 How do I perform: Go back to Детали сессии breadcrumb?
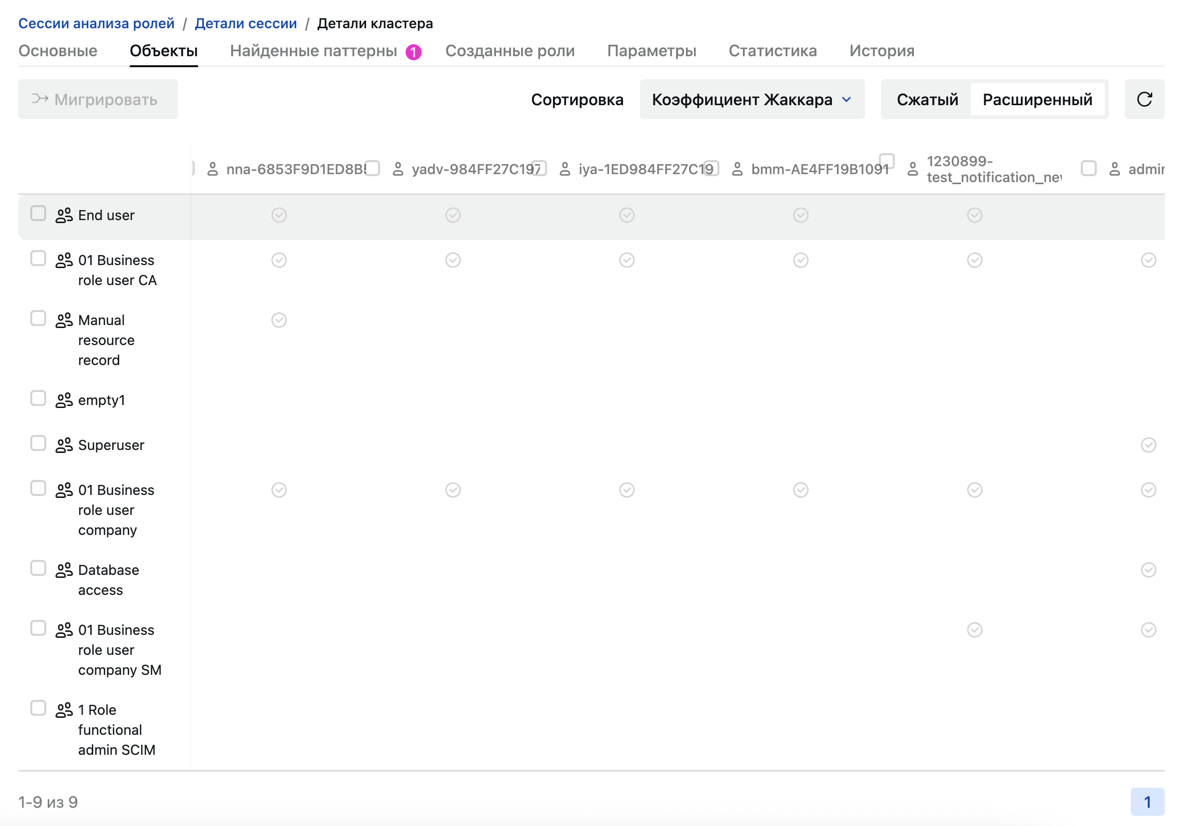(x=246, y=23)
